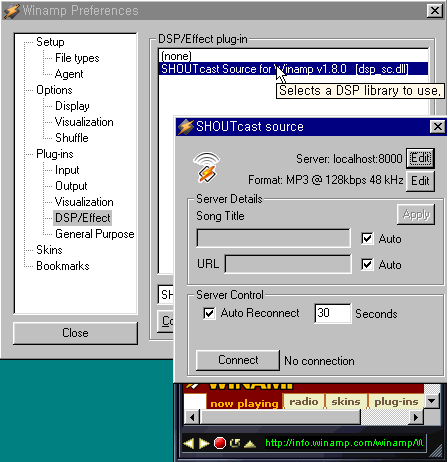This screenshot has width=448, height=462.
Task: Disable the Auto Reconnect checkbox
Action: click(x=209, y=313)
